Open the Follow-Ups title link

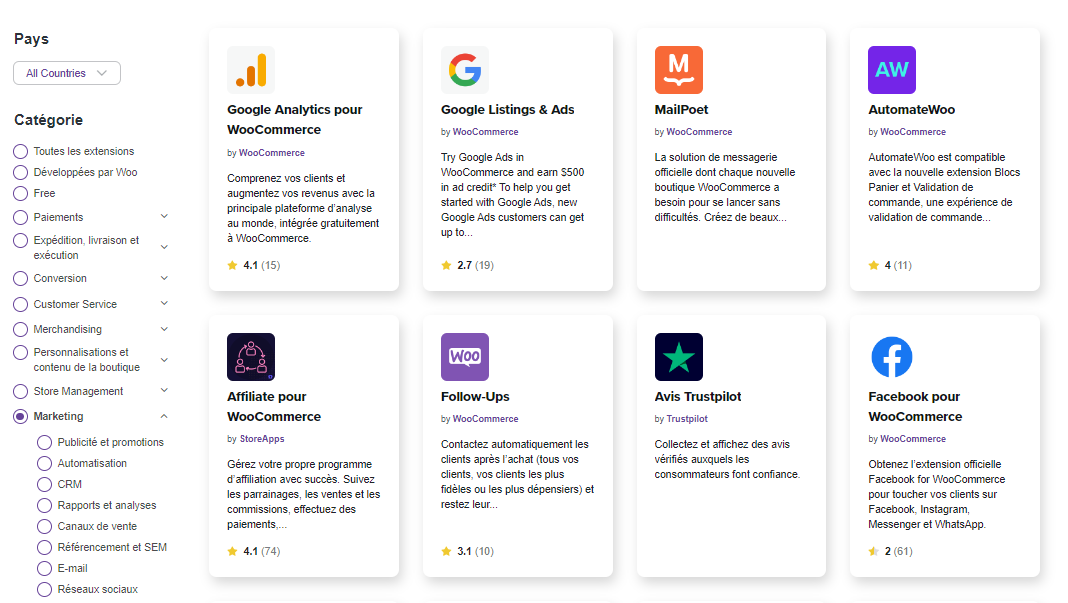(x=475, y=397)
